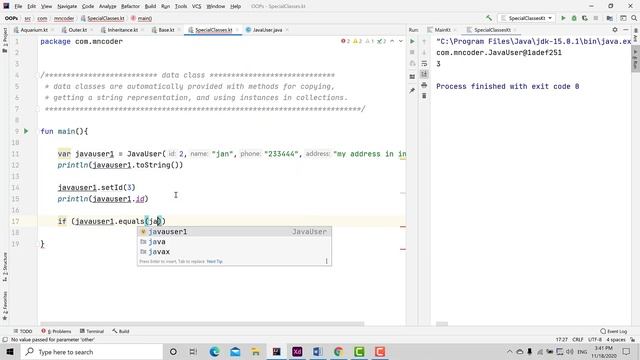Run SpecialClassesKt with the toolbar play button
640x360 pixels.
tap(563, 18)
